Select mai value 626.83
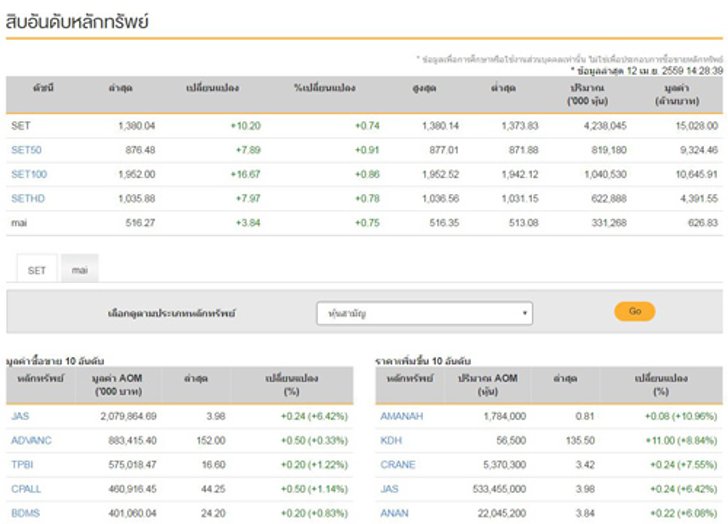This screenshot has height=524, width=728. pyautogui.click(x=703, y=223)
